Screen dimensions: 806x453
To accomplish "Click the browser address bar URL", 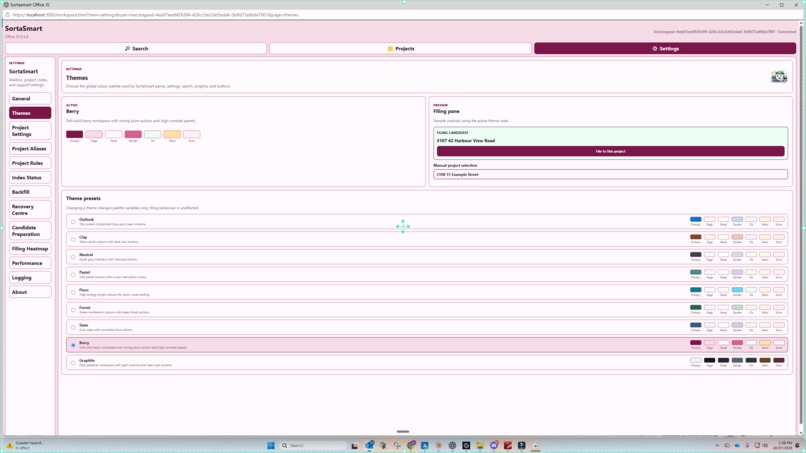I will point(155,15).
